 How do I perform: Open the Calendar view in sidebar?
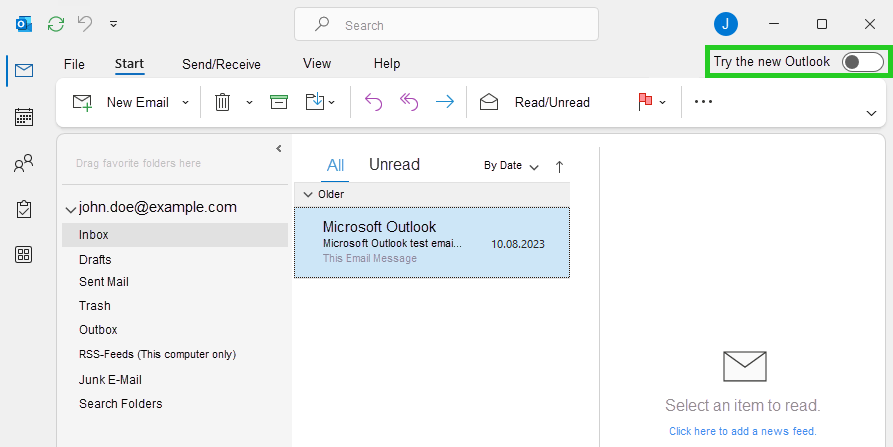point(24,117)
